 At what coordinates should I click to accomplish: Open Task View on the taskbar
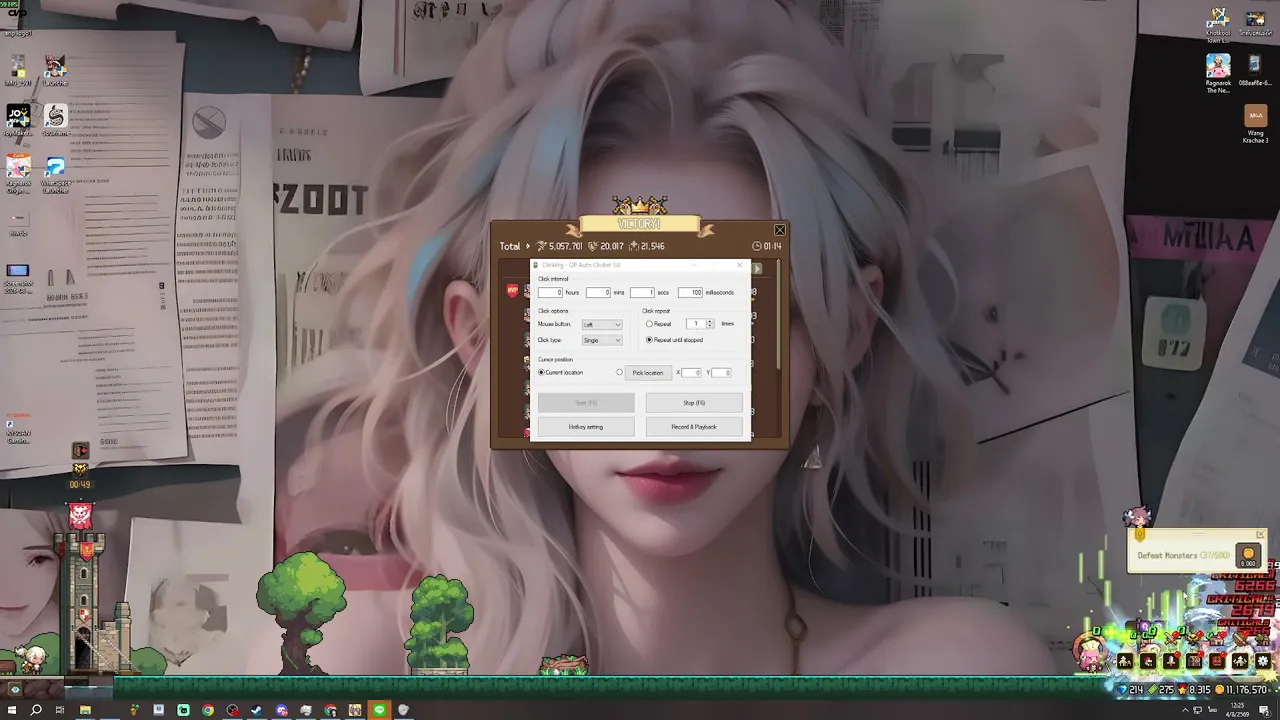pyautogui.click(x=60, y=710)
